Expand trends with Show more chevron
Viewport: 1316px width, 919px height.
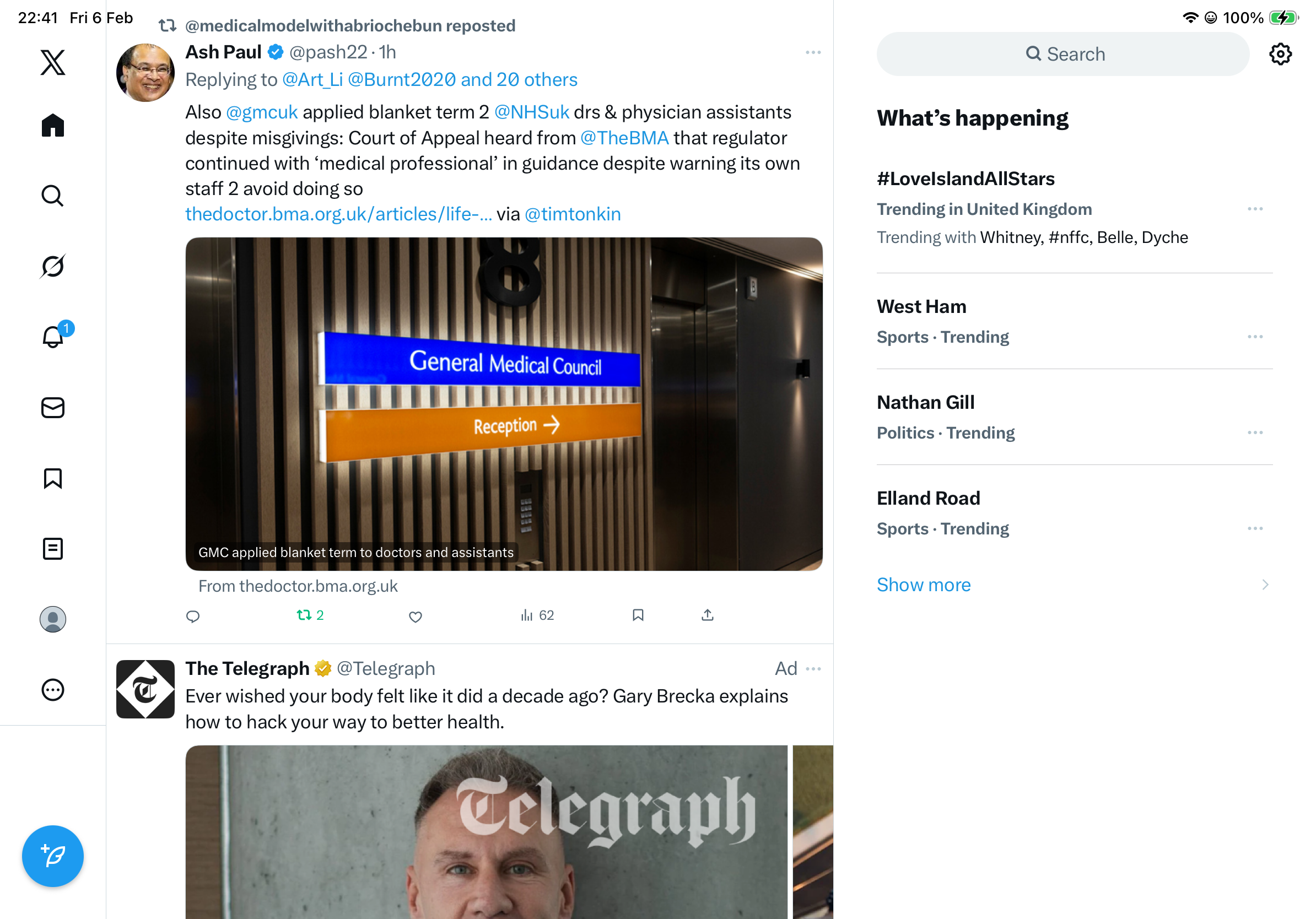tap(1265, 585)
